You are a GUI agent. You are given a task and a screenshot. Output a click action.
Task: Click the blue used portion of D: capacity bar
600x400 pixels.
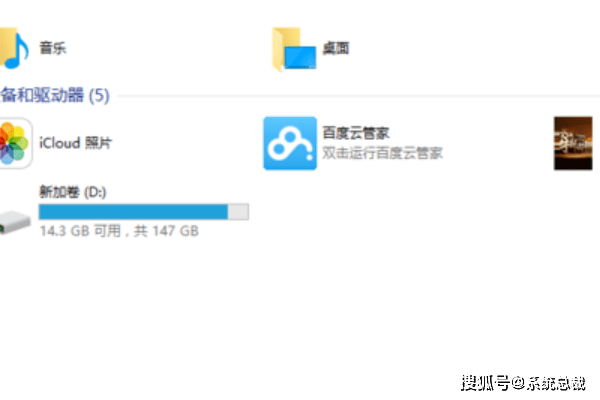(x=133, y=212)
